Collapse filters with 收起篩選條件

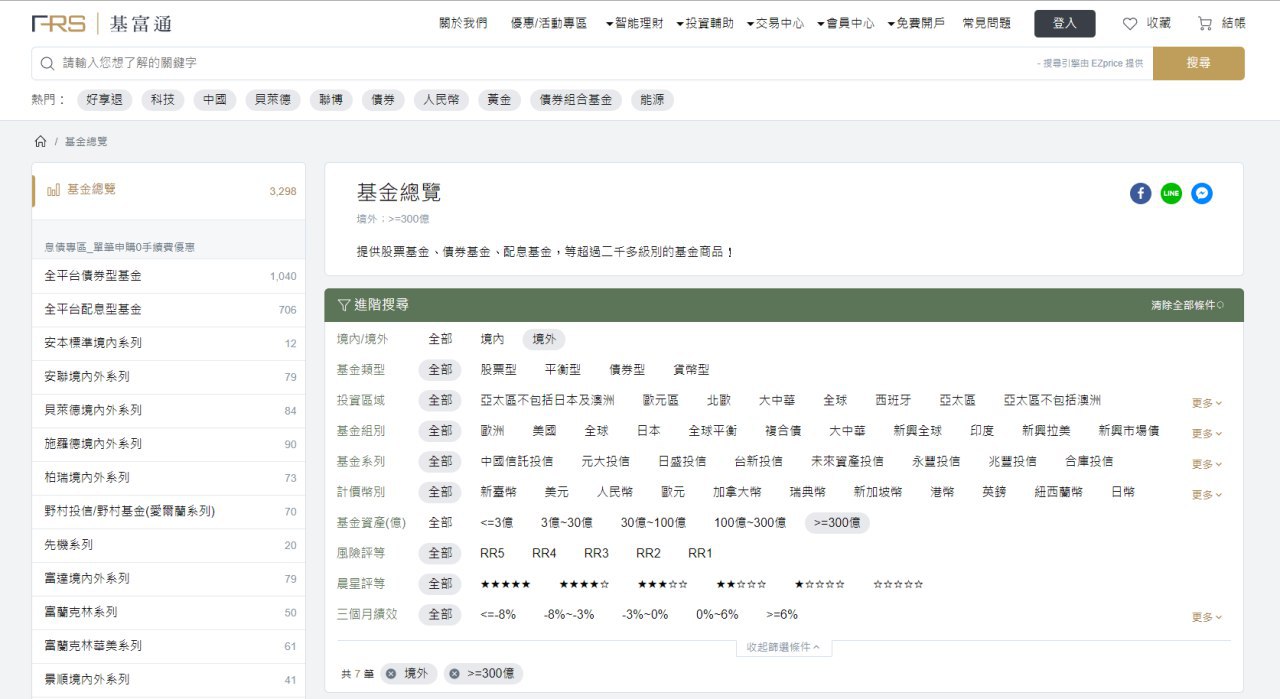point(783,648)
